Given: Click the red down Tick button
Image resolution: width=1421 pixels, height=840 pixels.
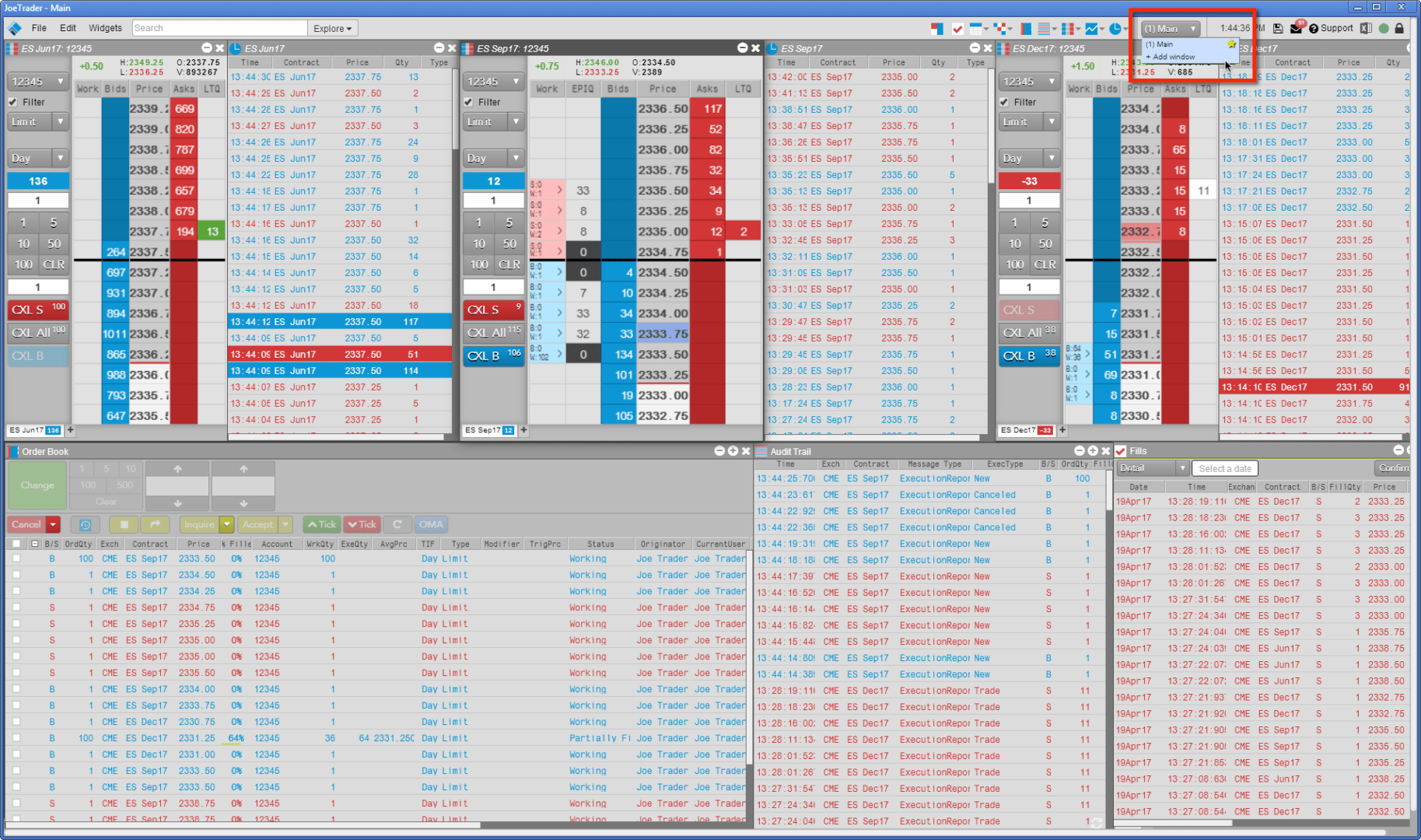Looking at the screenshot, I should pos(362,525).
